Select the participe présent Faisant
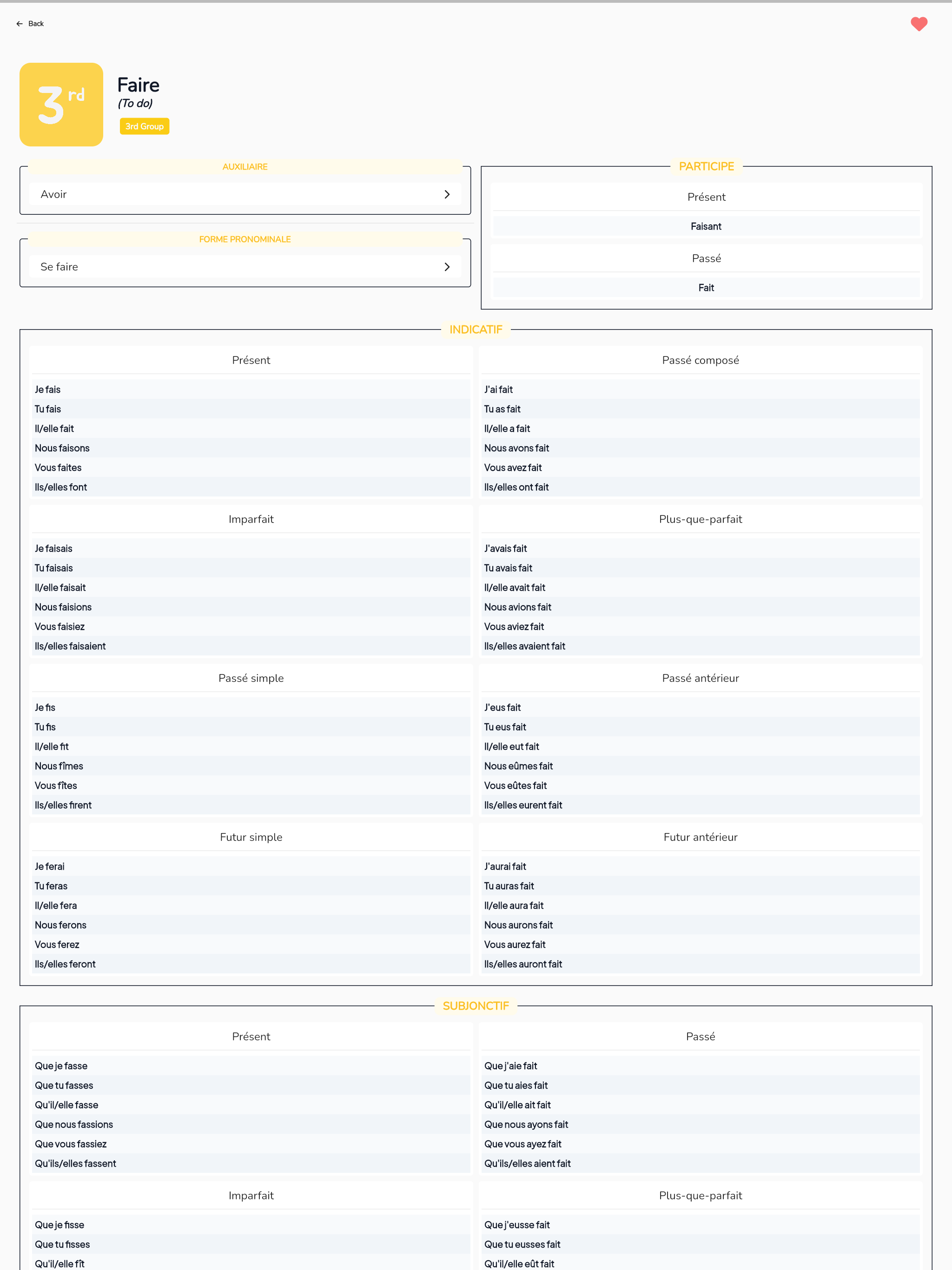 (x=706, y=226)
